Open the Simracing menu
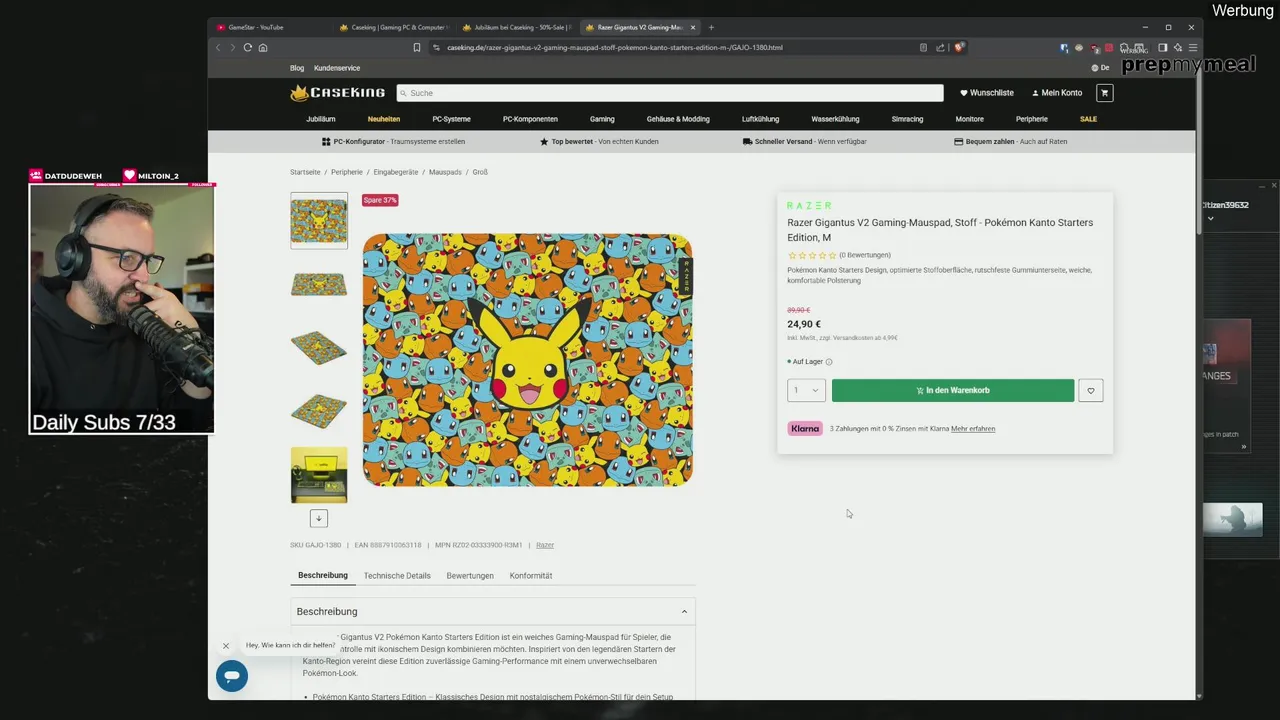 [x=907, y=119]
